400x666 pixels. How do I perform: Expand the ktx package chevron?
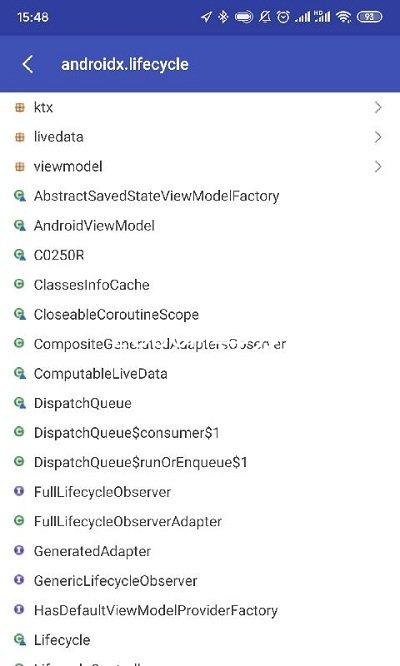[378, 107]
